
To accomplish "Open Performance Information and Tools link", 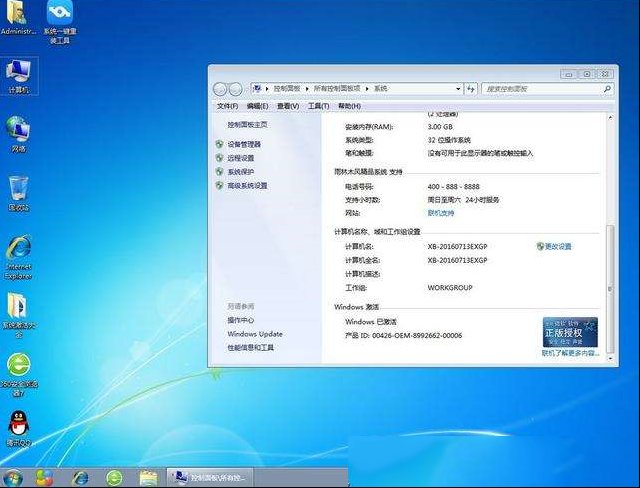I will click(250, 348).
